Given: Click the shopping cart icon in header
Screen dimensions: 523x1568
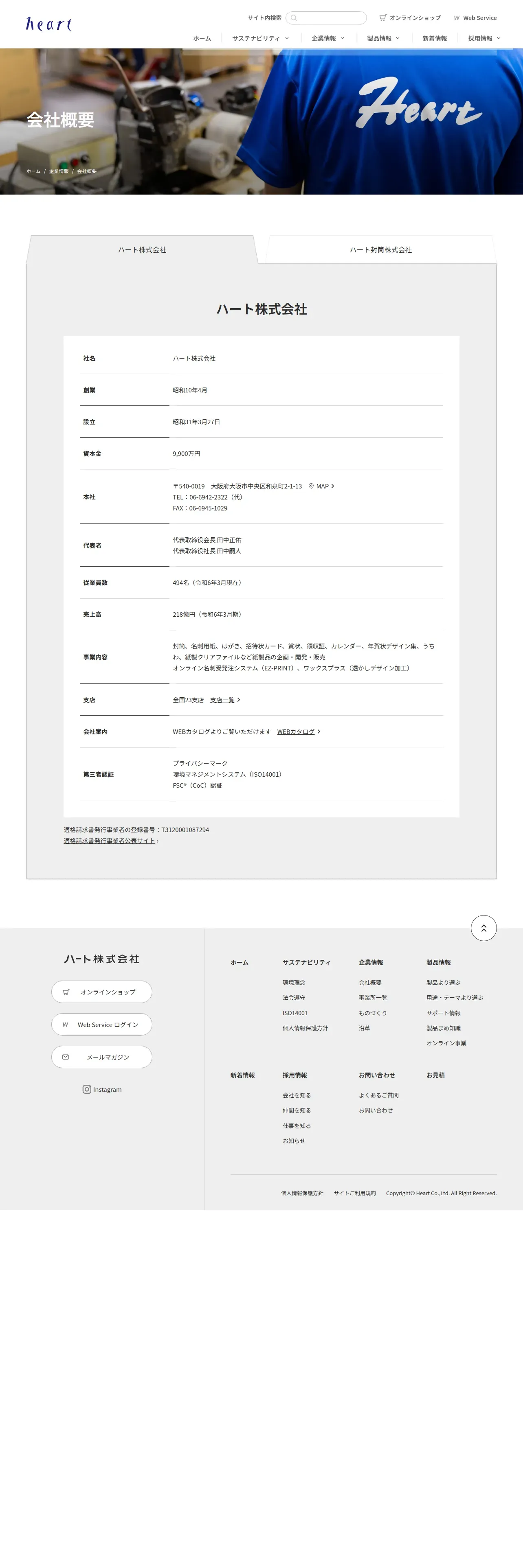Looking at the screenshot, I should [383, 18].
